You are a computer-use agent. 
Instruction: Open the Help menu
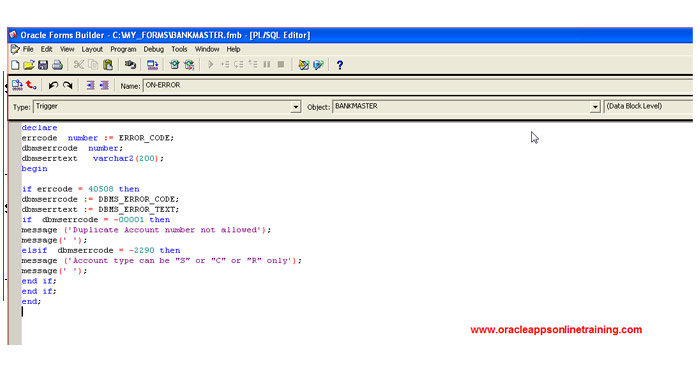233,49
